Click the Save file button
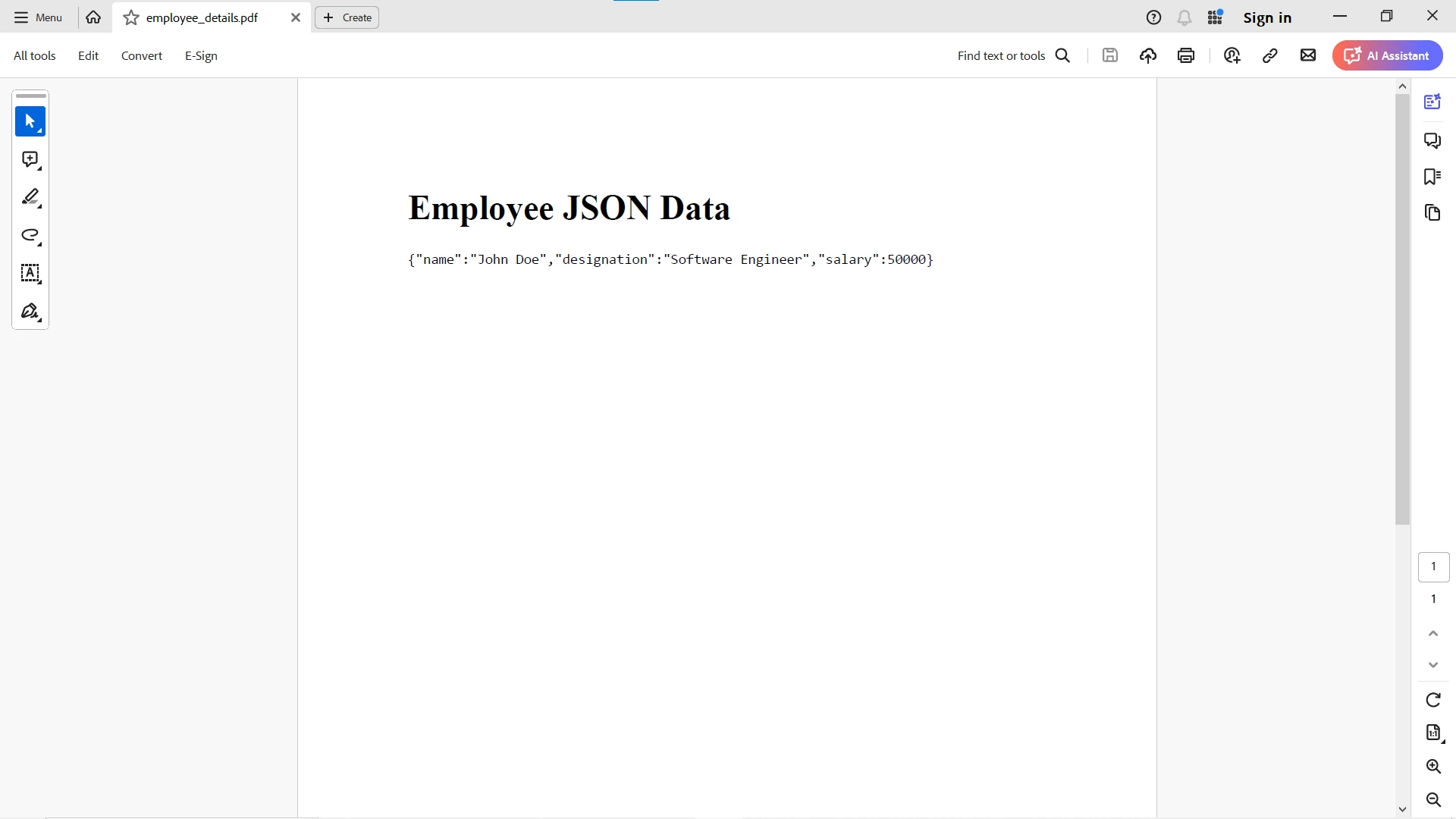The height and width of the screenshot is (819, 1456). point(1109,55)
